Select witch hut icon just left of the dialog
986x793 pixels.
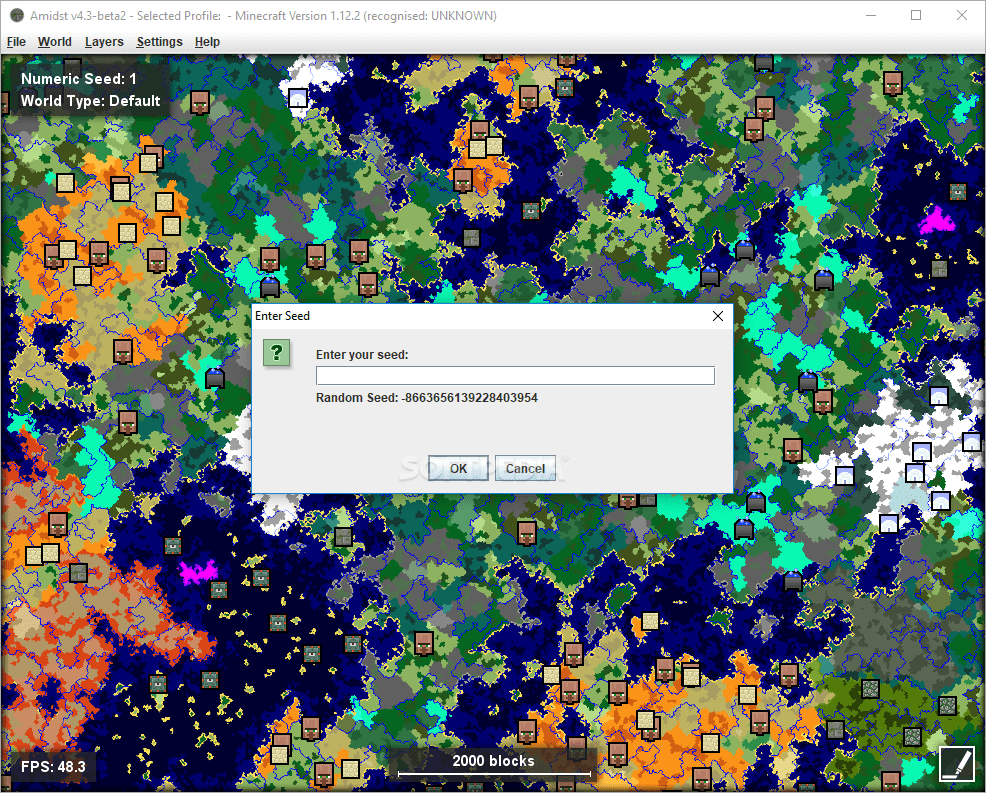[x=215, y=378]
